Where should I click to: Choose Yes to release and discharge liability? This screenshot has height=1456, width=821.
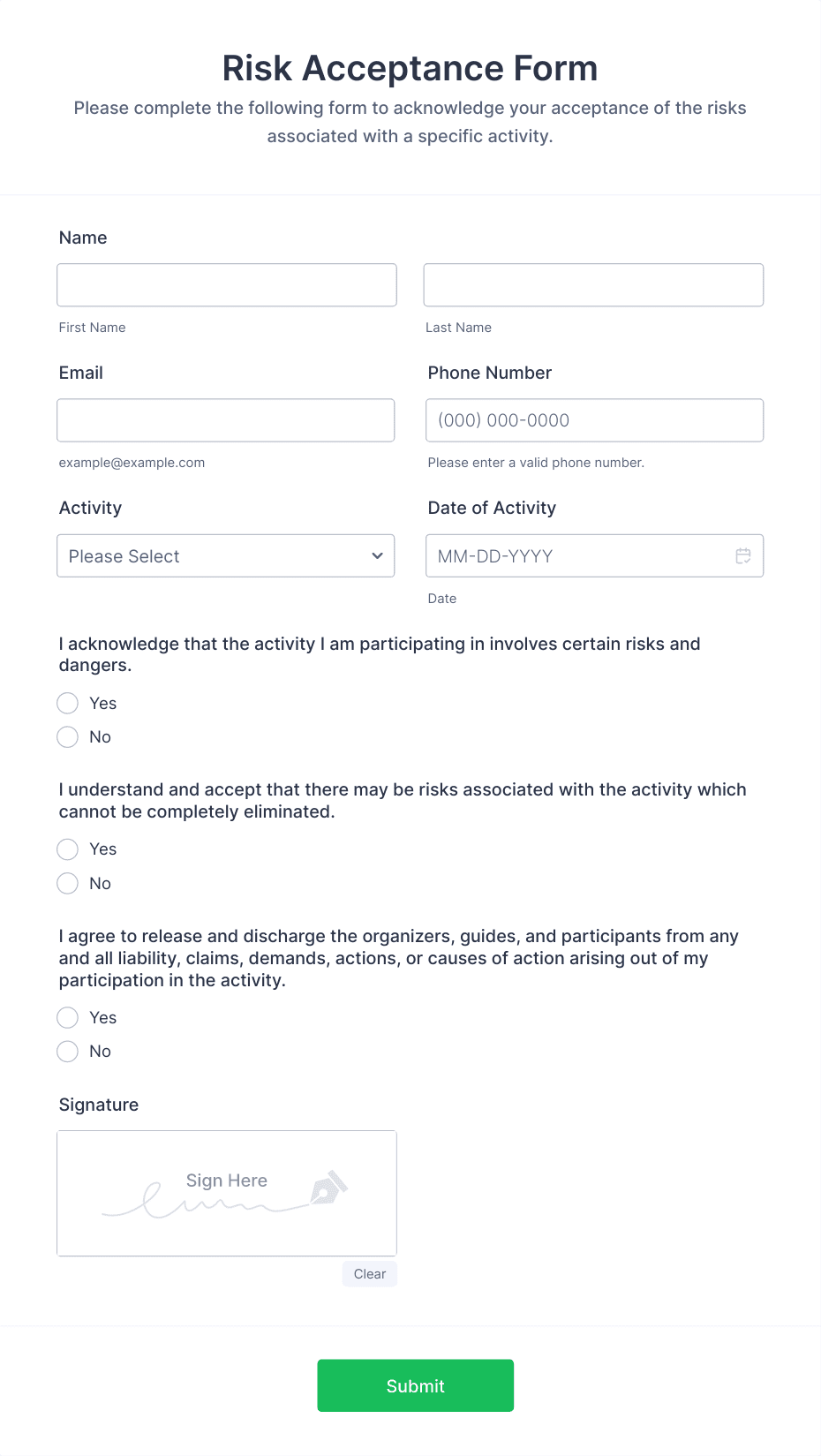tap(68, 1018)
